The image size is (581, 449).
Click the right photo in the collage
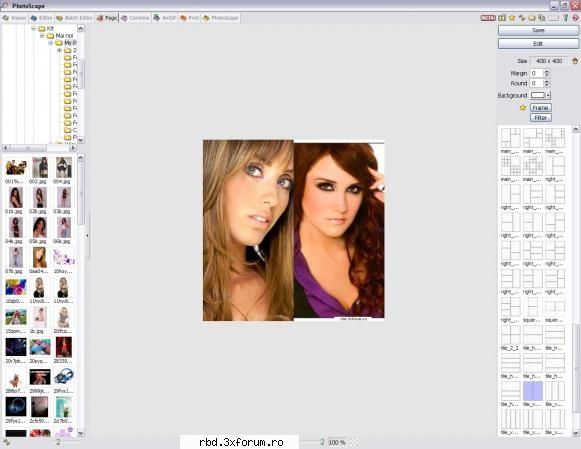pyautogui.click(x=339, y=230)
